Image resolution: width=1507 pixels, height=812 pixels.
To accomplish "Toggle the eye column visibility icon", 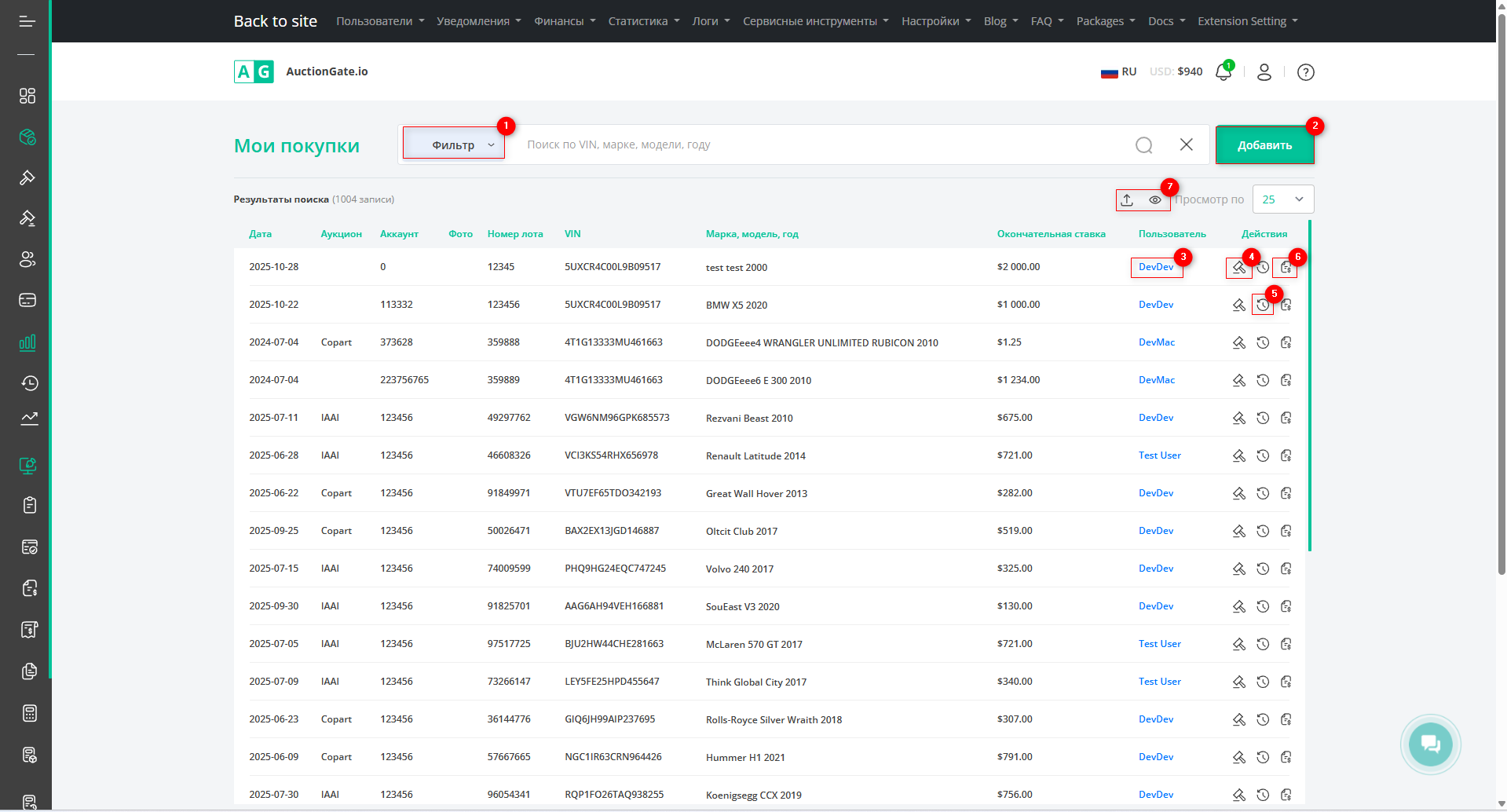I will click(1154, 200).
